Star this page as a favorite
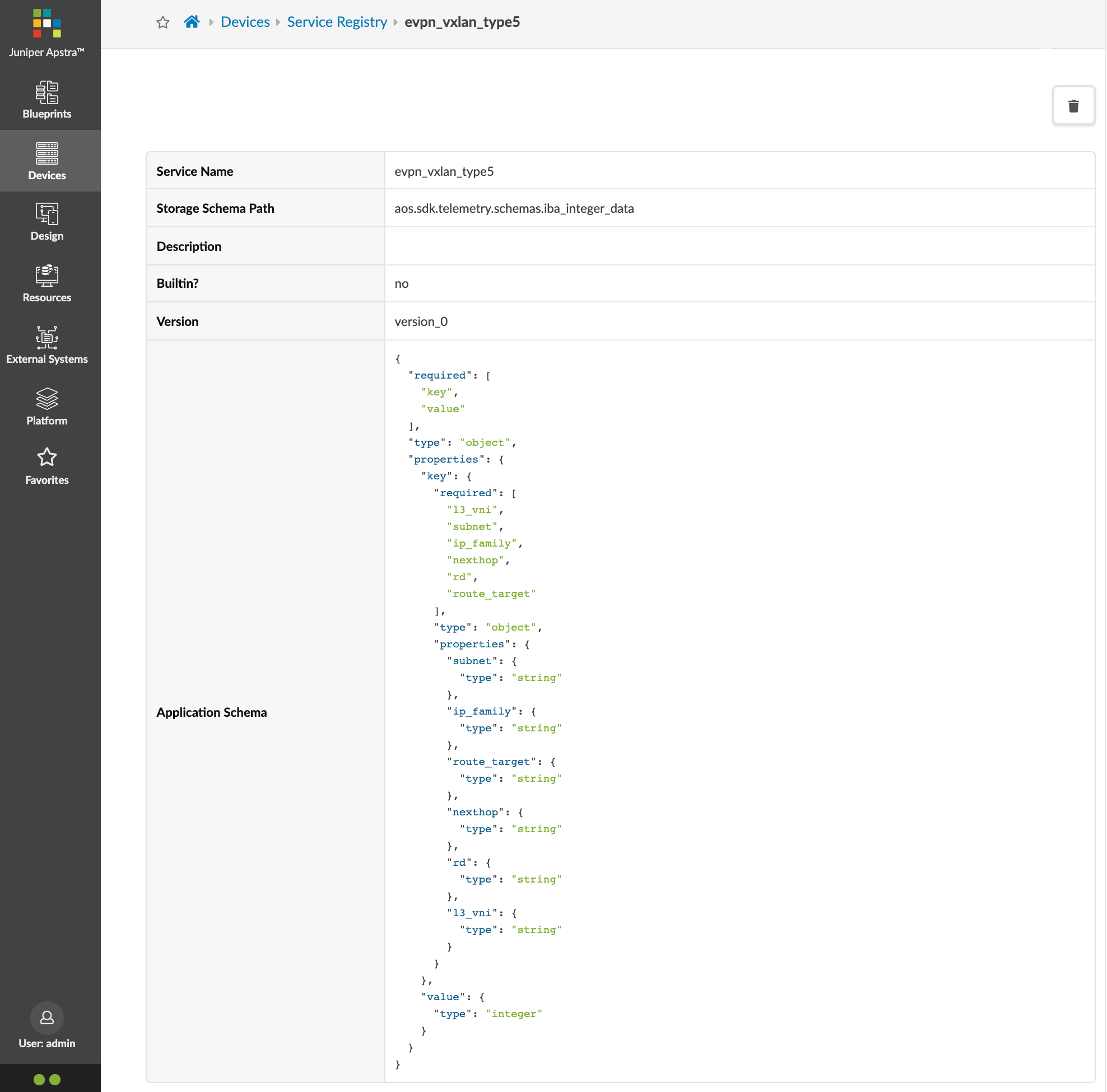Image resolution: width=1107 pixels, height=1092 pixels. [x=162, y=22]
